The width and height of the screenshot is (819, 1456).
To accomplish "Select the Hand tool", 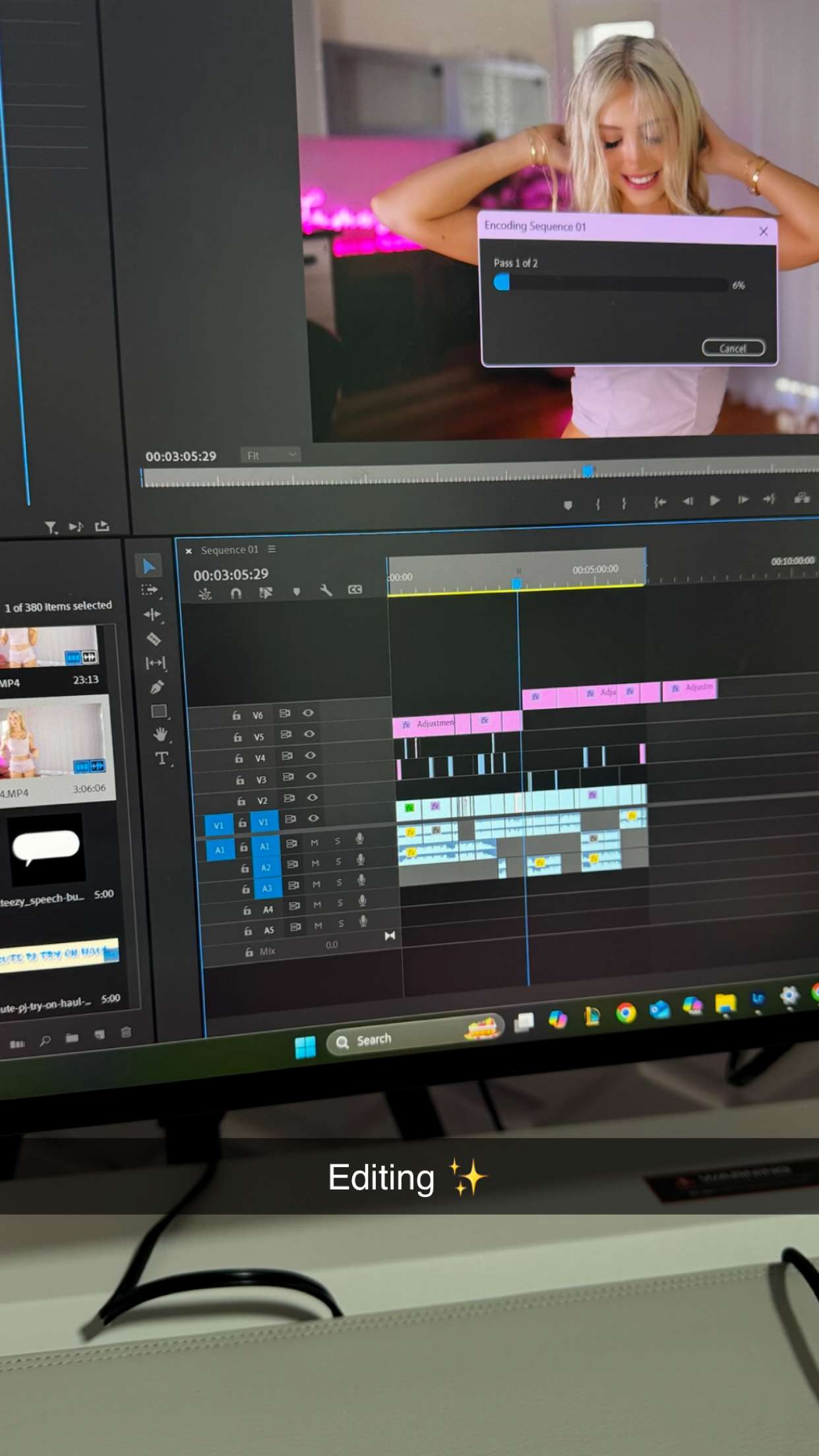I will pyautogui.click(x=160, y=735).
